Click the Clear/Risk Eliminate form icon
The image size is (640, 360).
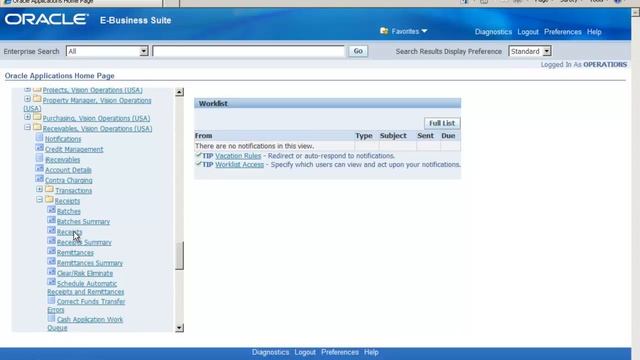pyautogui.click(x=51, y=272)
